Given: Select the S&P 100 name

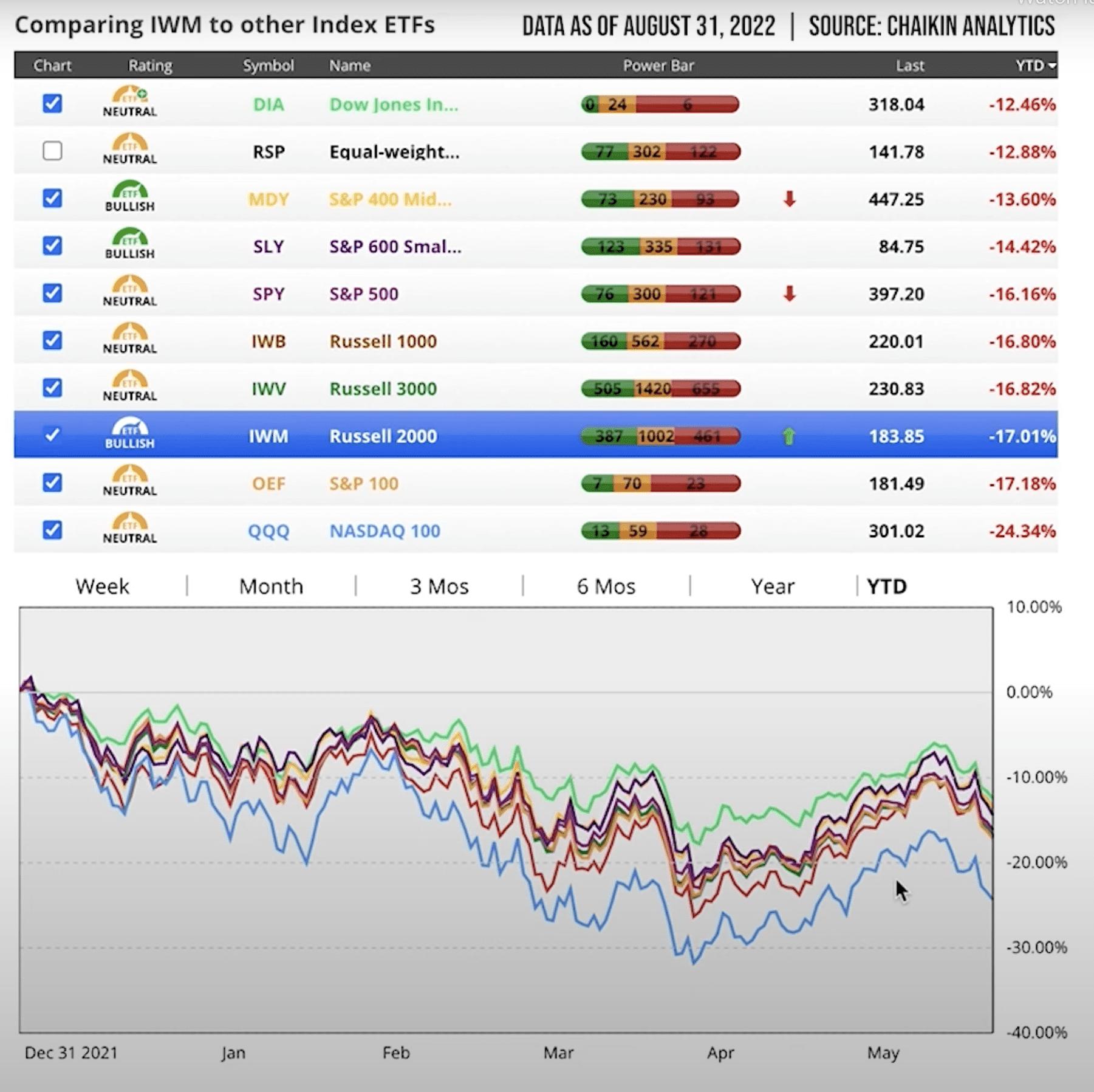Looking at the screenshot, I should point(364,484).
